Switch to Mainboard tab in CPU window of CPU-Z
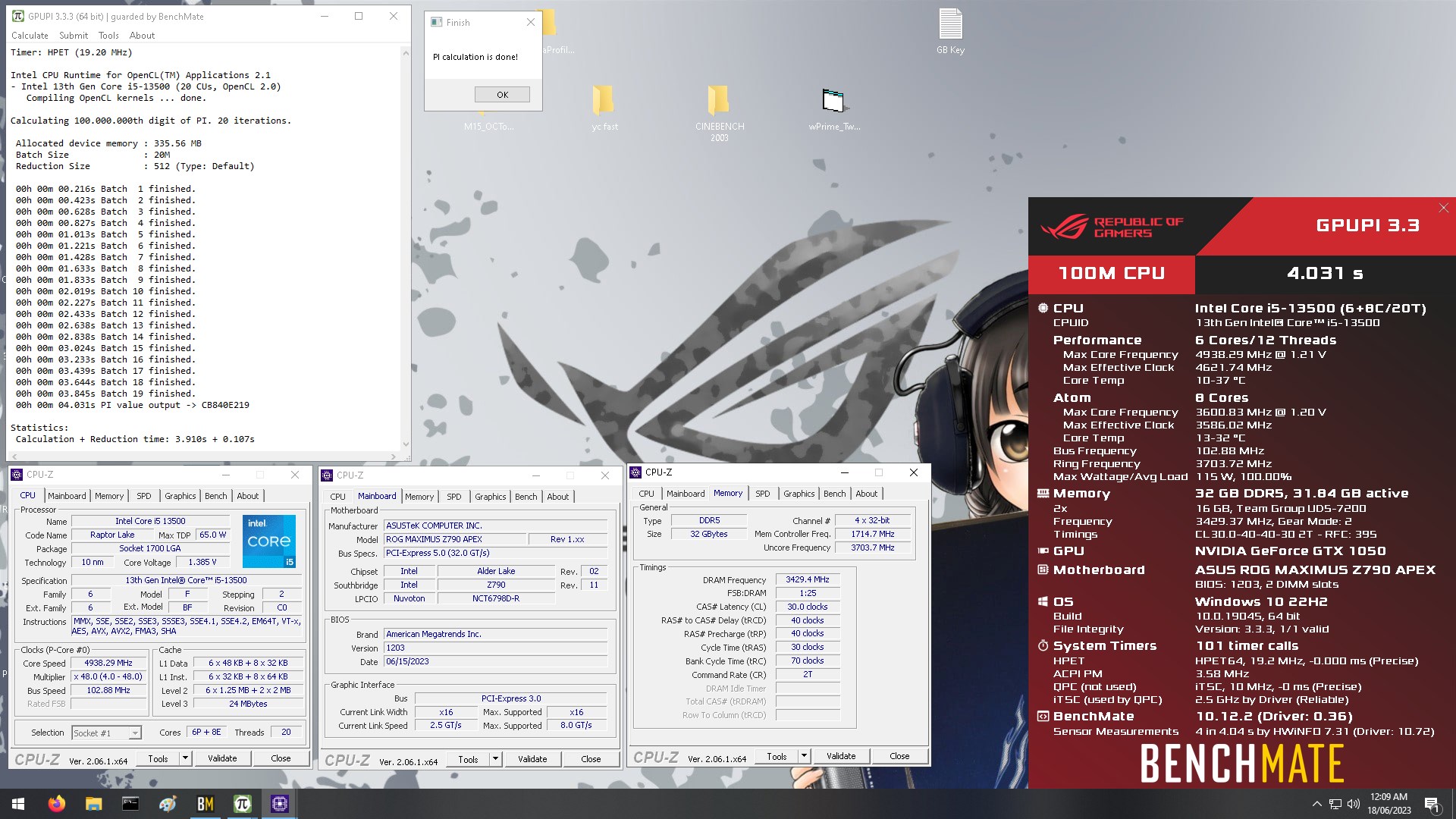 point(67,496)
